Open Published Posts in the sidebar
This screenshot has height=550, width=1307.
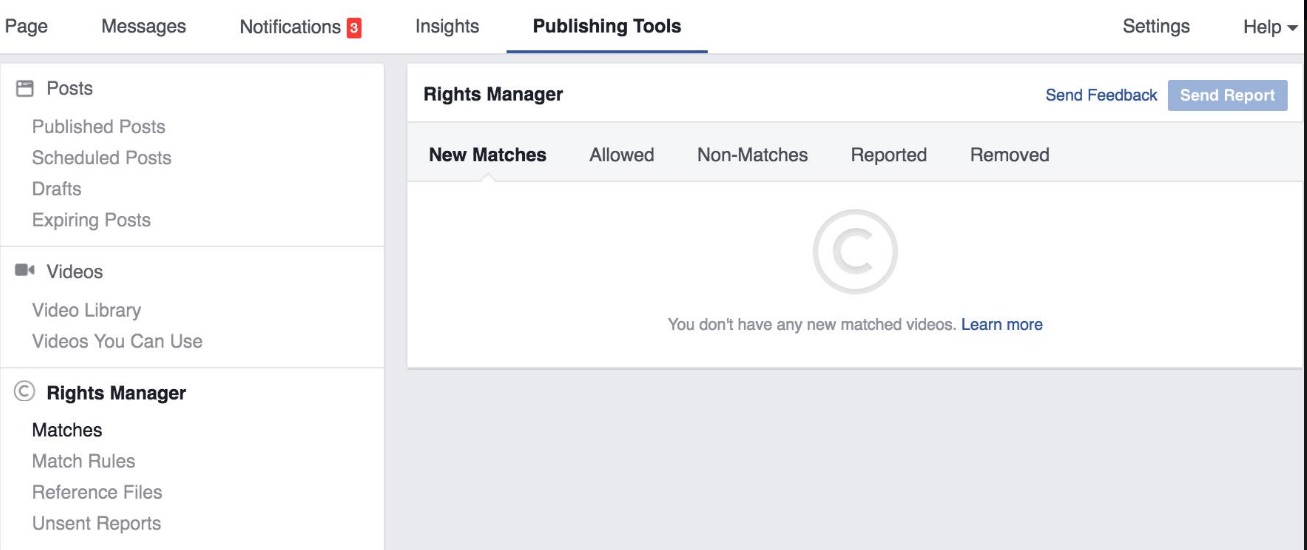click(98, 127)
